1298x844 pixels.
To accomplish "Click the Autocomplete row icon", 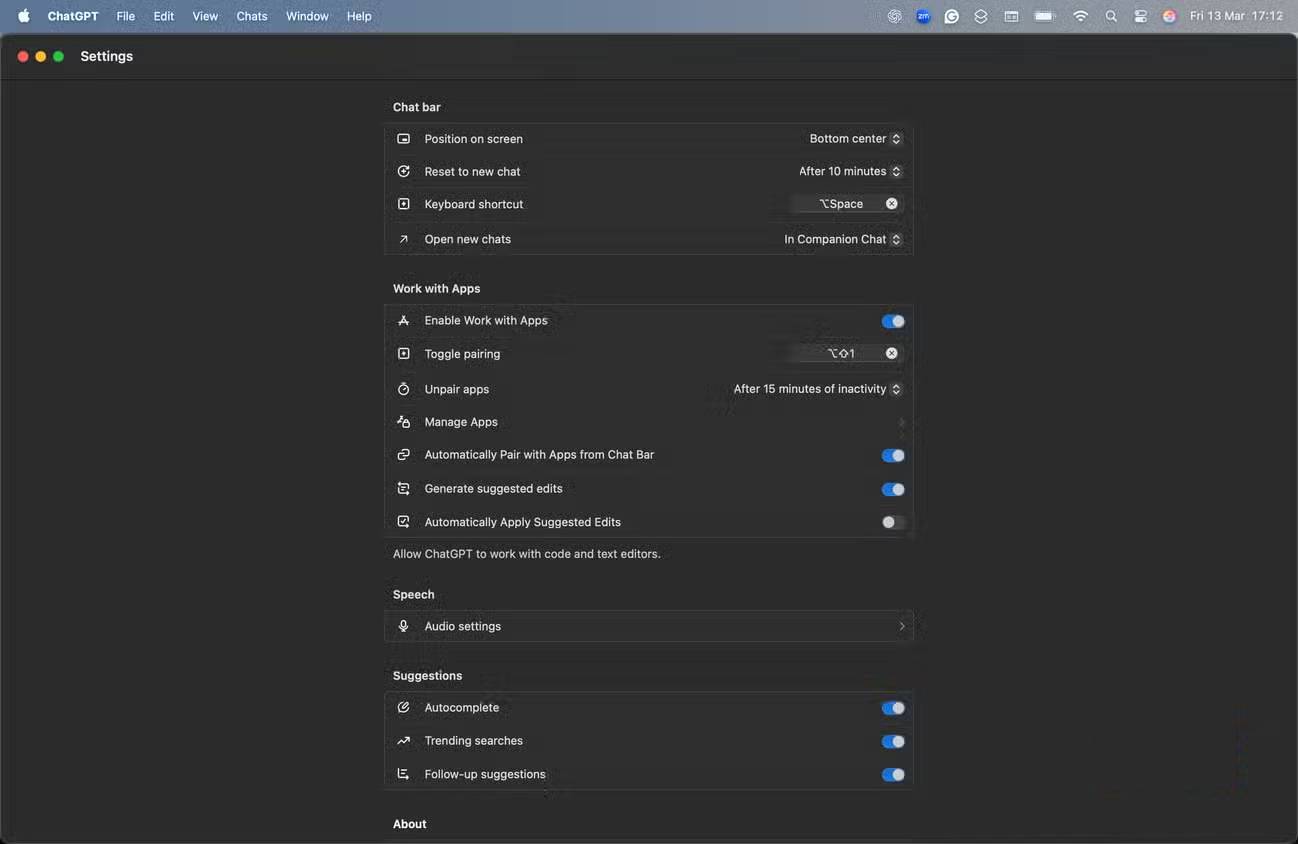I will (x=404, y=708).
